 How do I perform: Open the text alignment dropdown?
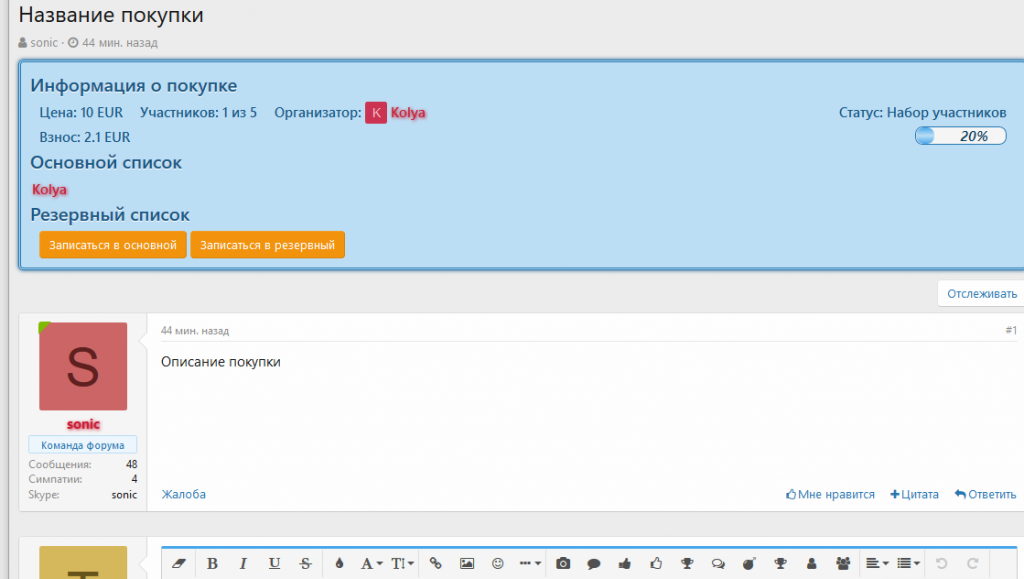tap(877, 563)
